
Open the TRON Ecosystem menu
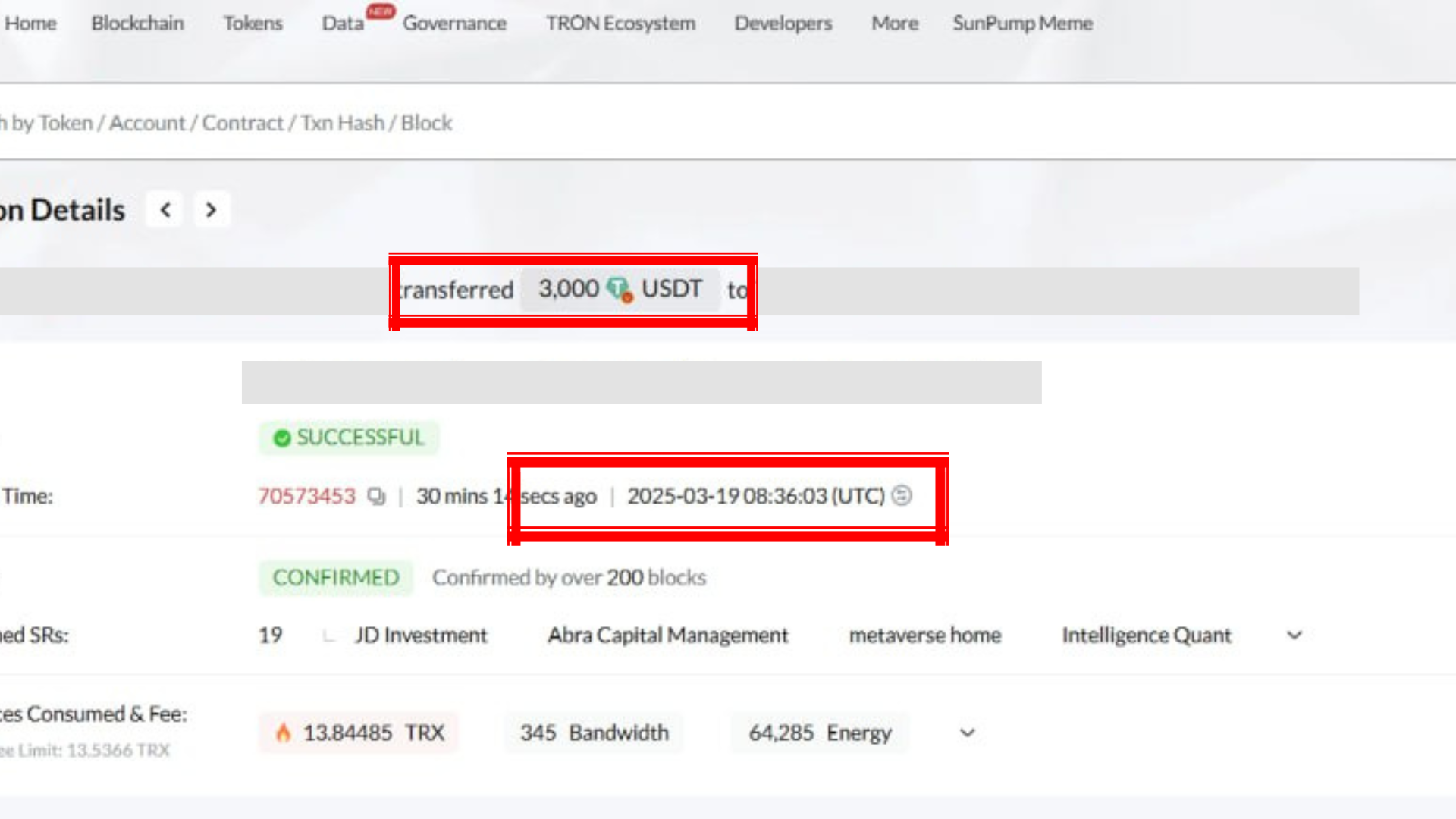(620, 24)
